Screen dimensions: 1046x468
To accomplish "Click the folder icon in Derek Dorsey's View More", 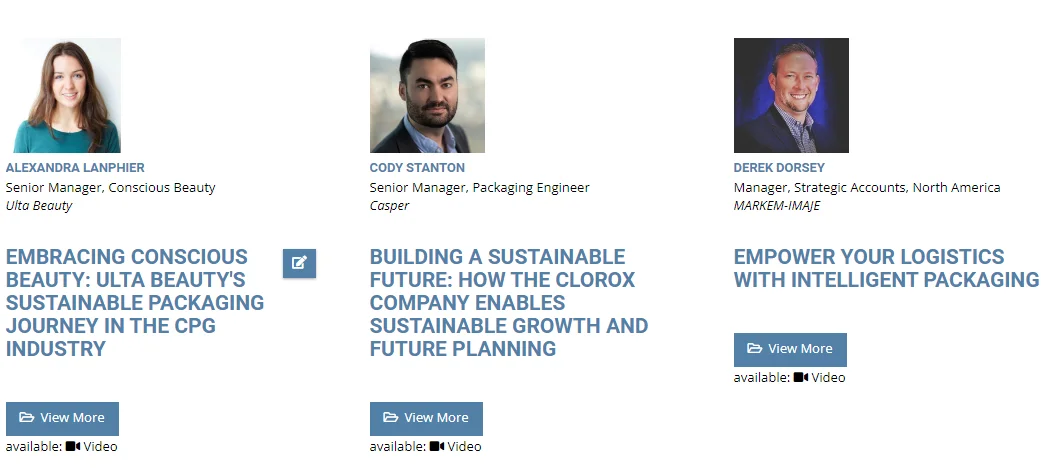I will tap(754, 349).
